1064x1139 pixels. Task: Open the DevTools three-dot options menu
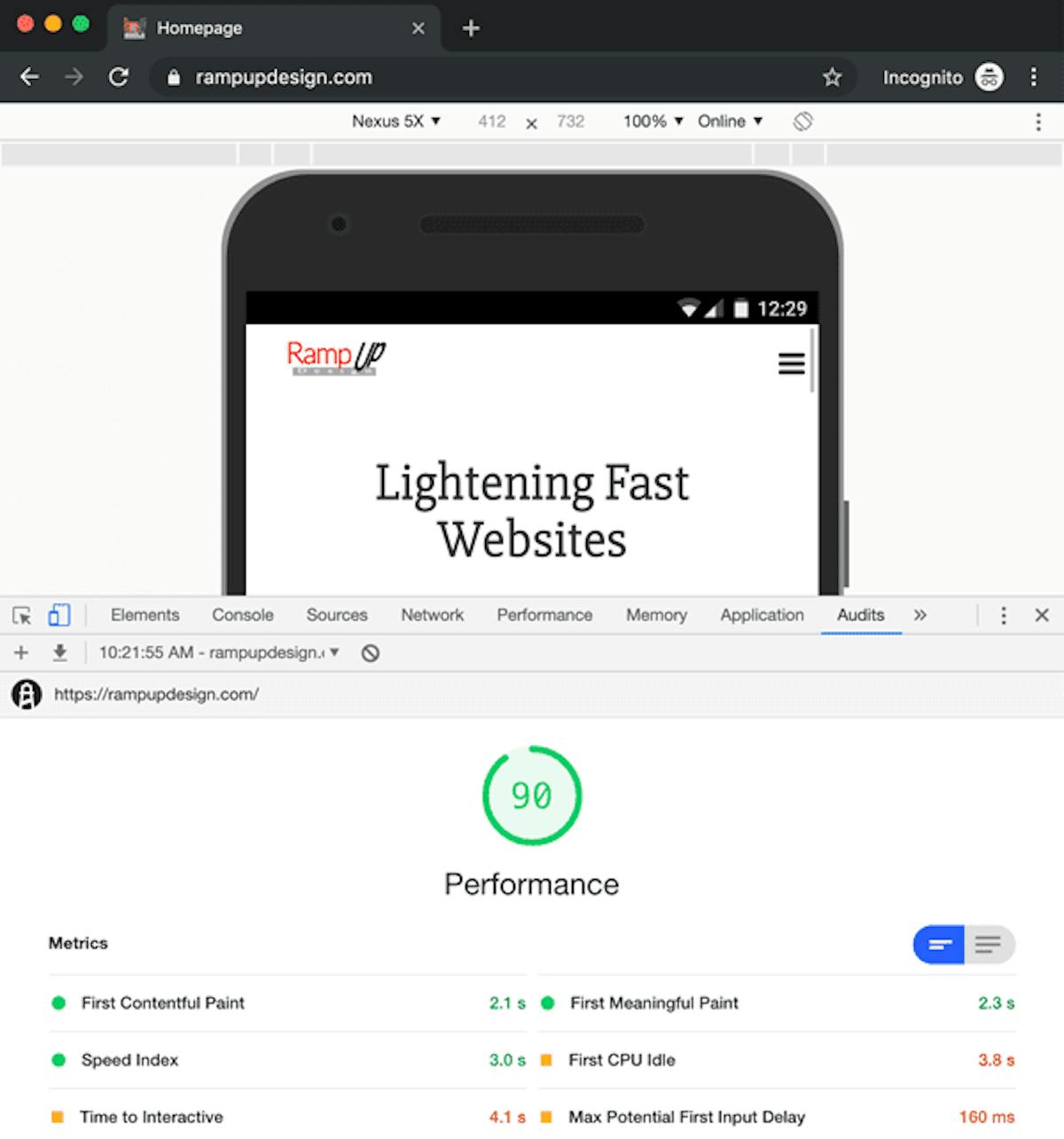pos(1003,615)
